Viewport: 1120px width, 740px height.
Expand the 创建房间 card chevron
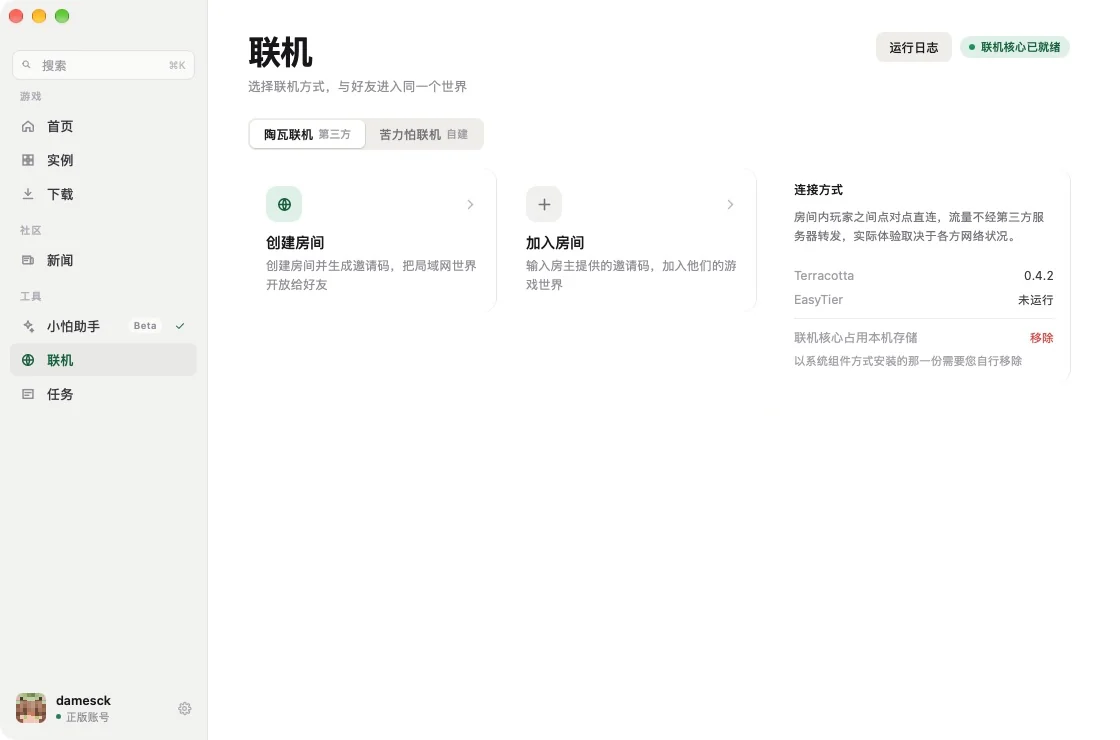pos(470,204)
